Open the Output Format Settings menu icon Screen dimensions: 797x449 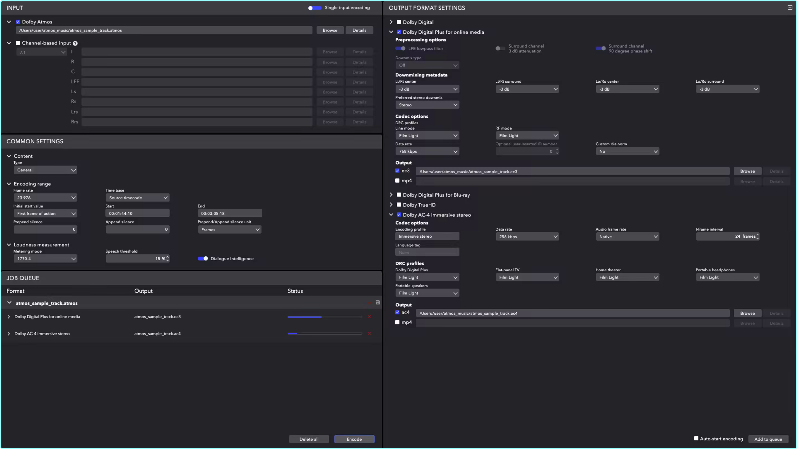[790, 8]
